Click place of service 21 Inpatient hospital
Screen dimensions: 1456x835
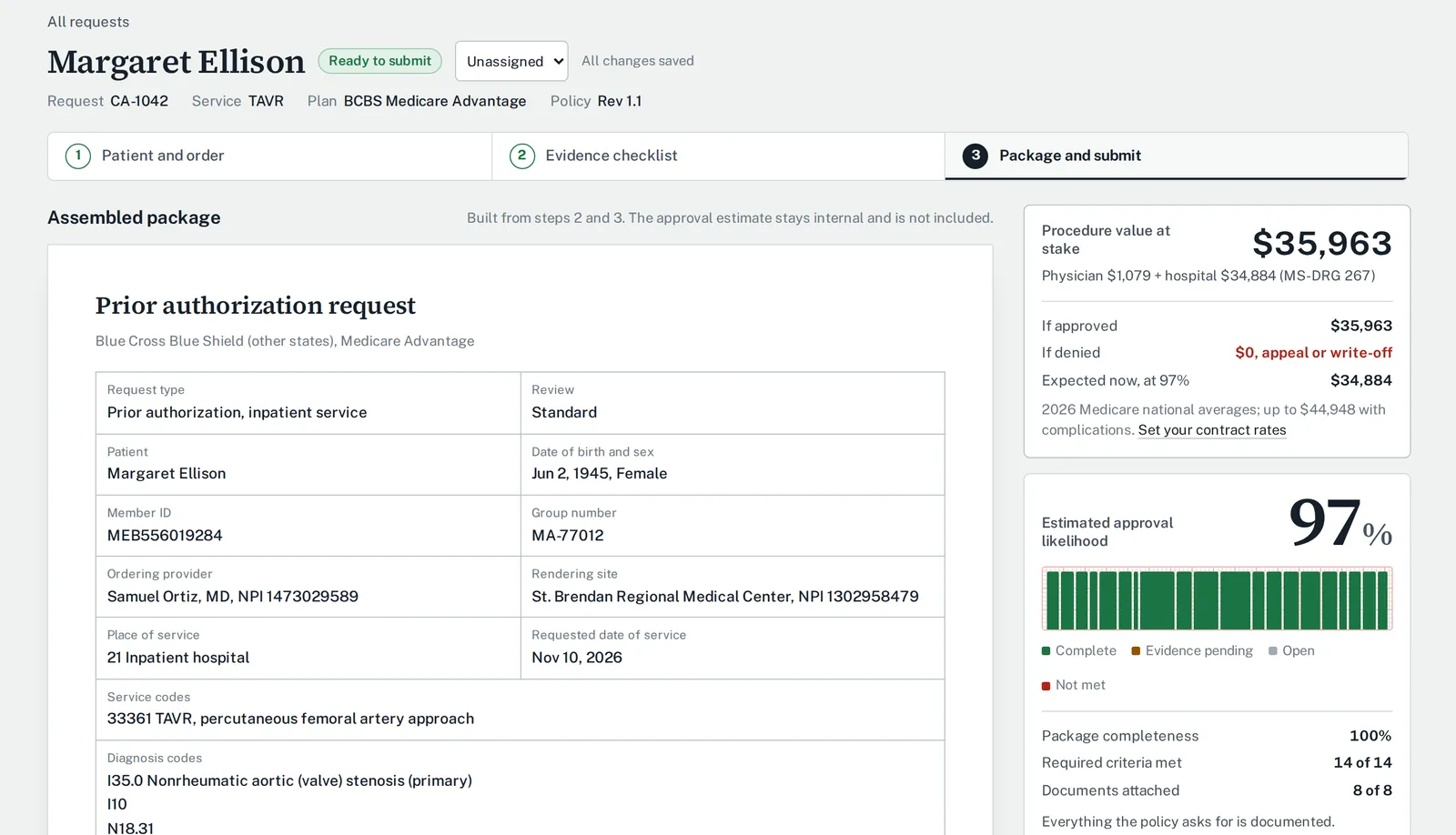[x=178, y=658]
